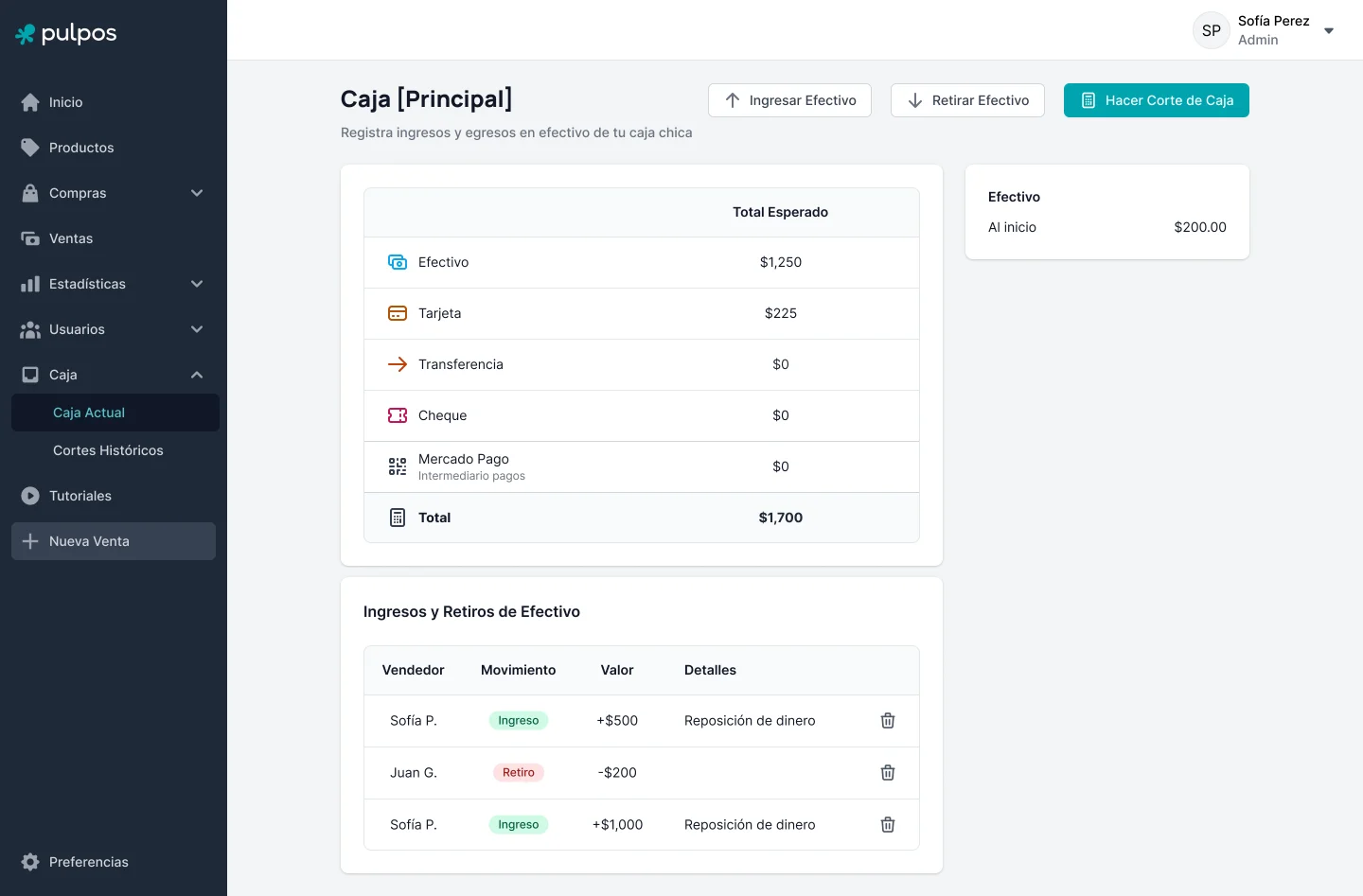
Task: Click the +$1,000 value
Action: pos(617,825)
